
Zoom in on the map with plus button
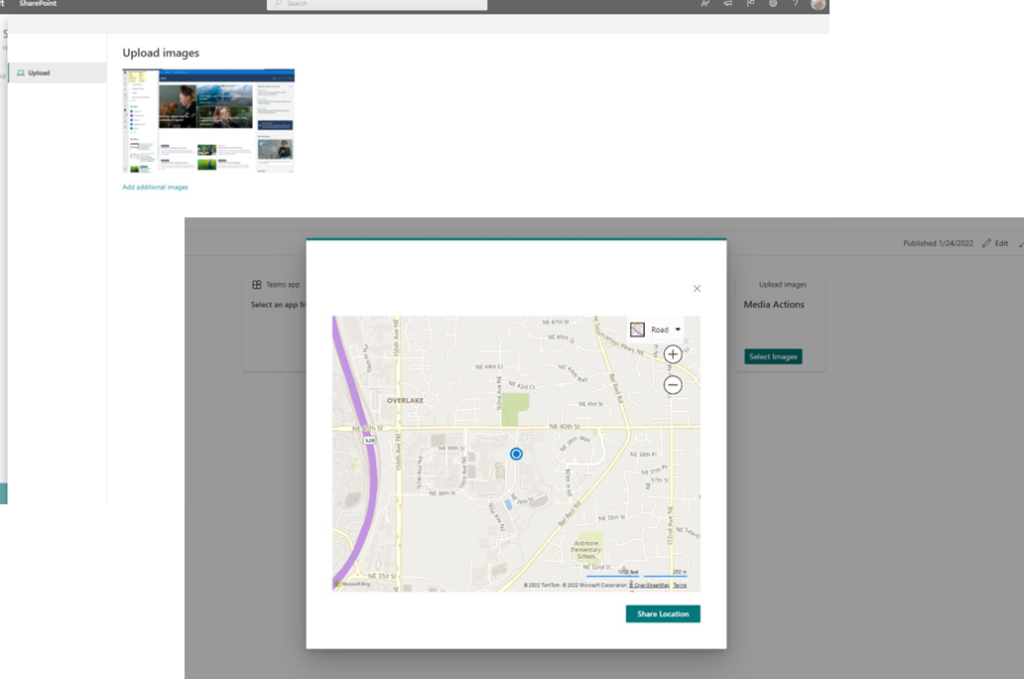coord(673,355)
